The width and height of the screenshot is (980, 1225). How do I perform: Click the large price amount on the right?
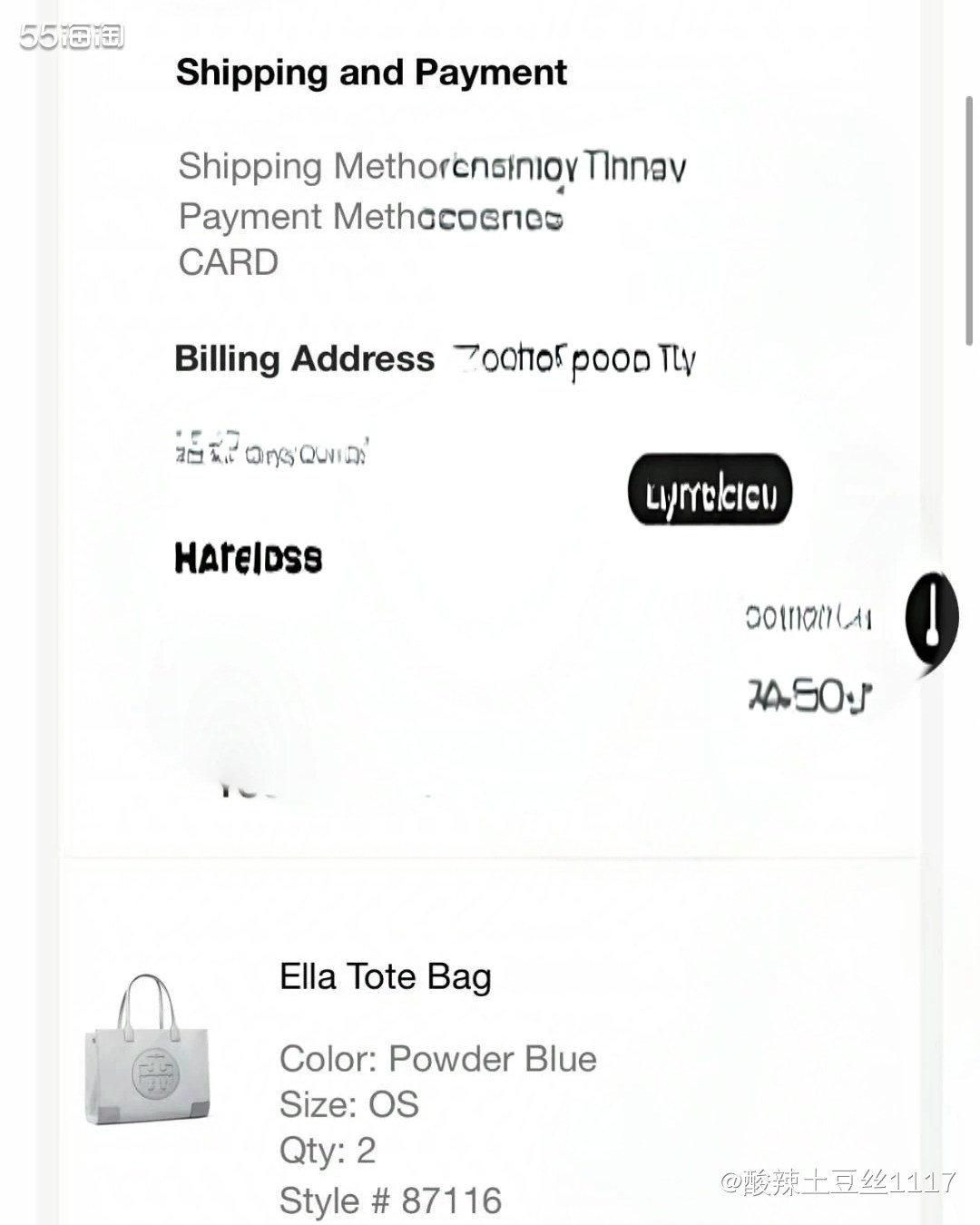pyautogui.click(x=809, y=697)
